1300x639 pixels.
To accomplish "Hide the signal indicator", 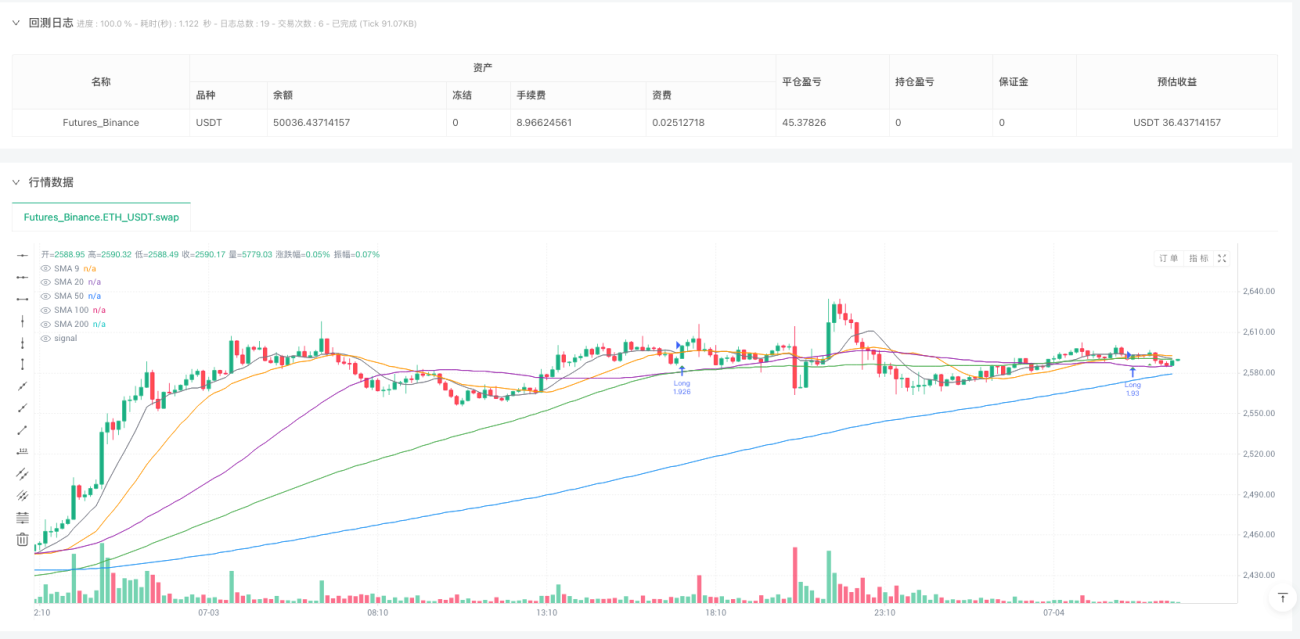I will [45, 338].
